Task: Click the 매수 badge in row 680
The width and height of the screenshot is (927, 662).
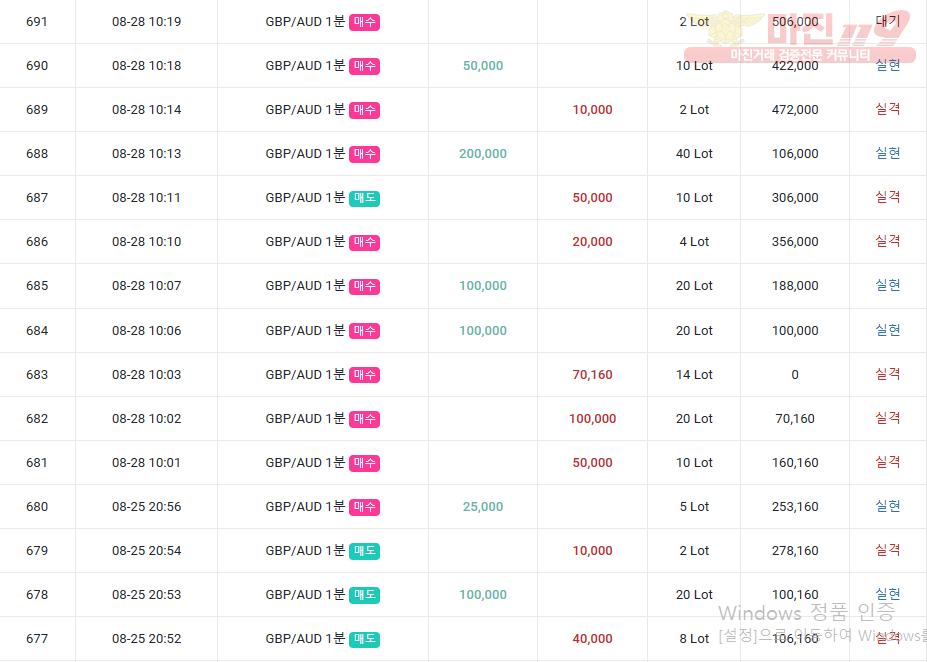Action: pyautogui.click(x=365, y=507)
